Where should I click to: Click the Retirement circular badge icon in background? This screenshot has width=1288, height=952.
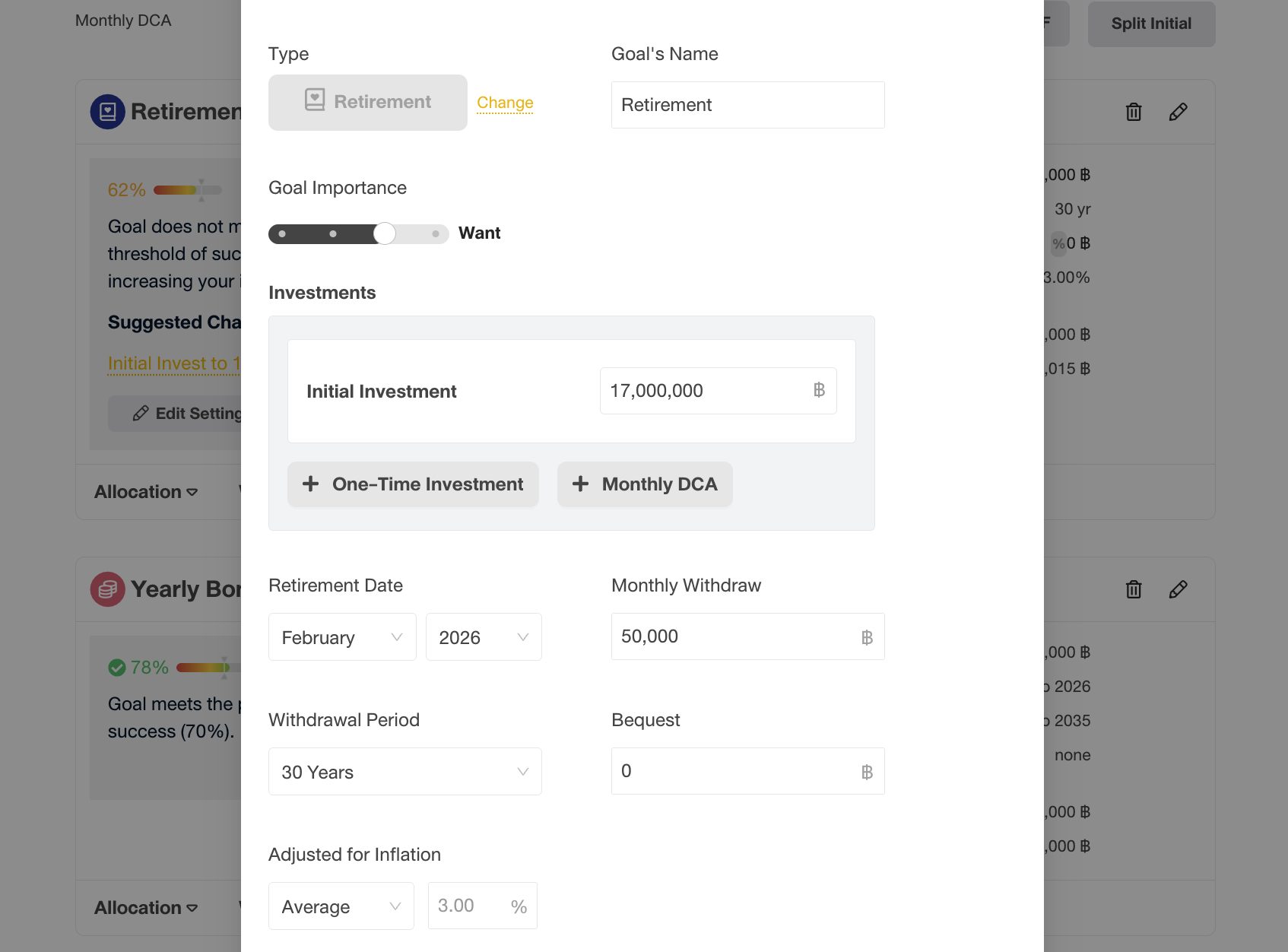tap(108, 112)
